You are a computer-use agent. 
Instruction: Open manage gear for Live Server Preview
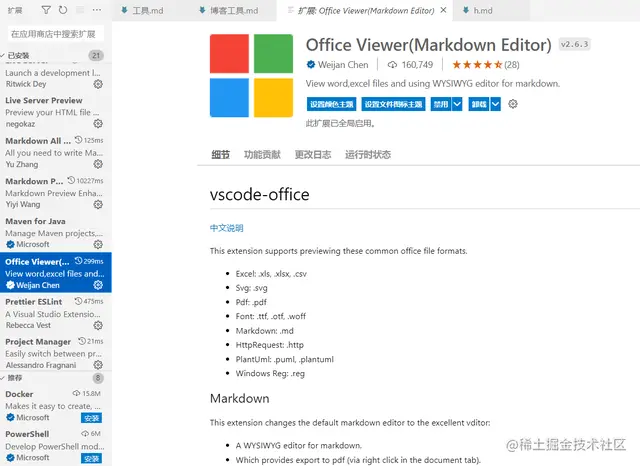[98, 124]
